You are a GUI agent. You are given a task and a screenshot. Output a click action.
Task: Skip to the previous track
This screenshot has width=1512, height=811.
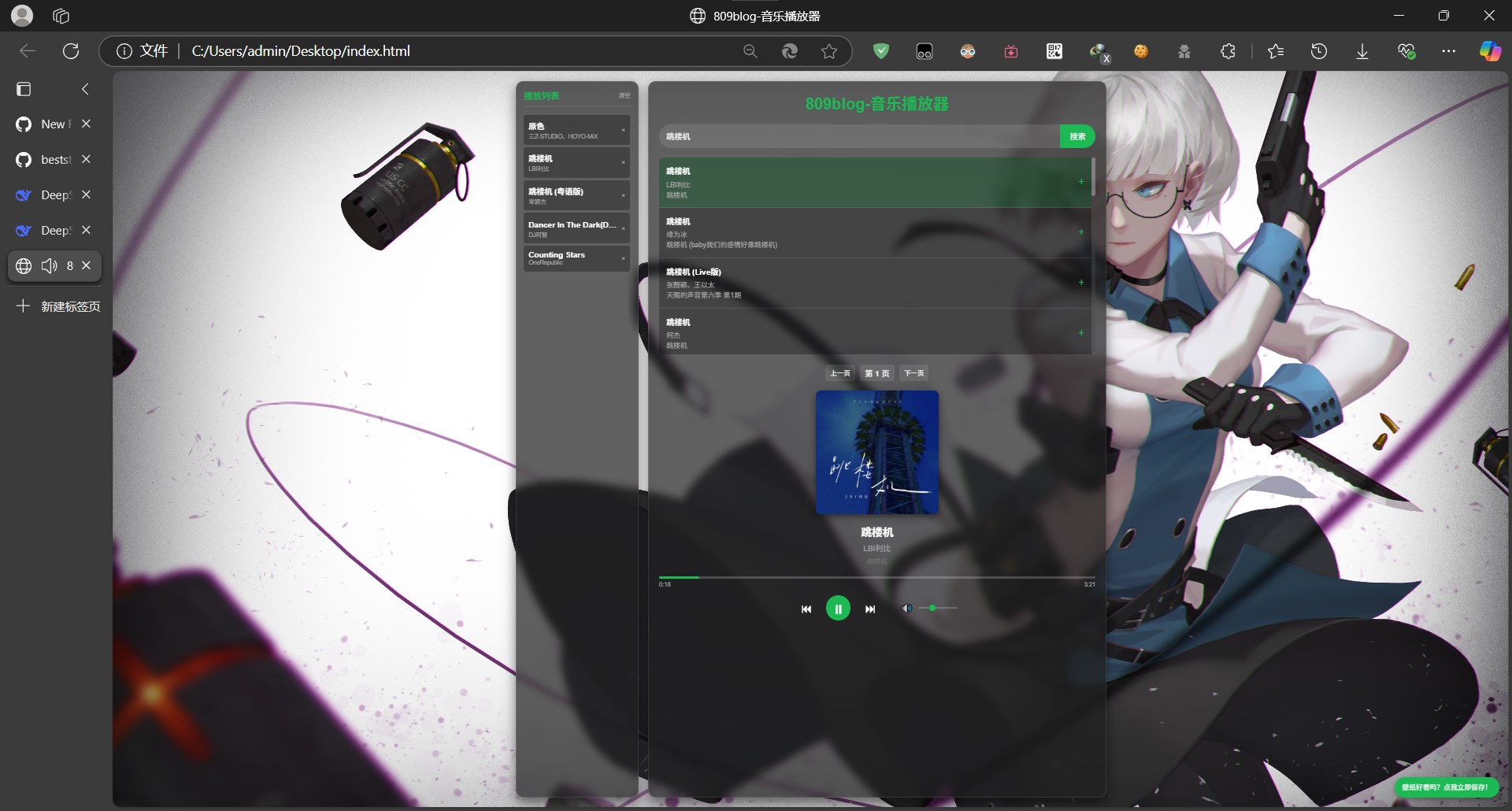pyautogui.click(x=806, y=609)
